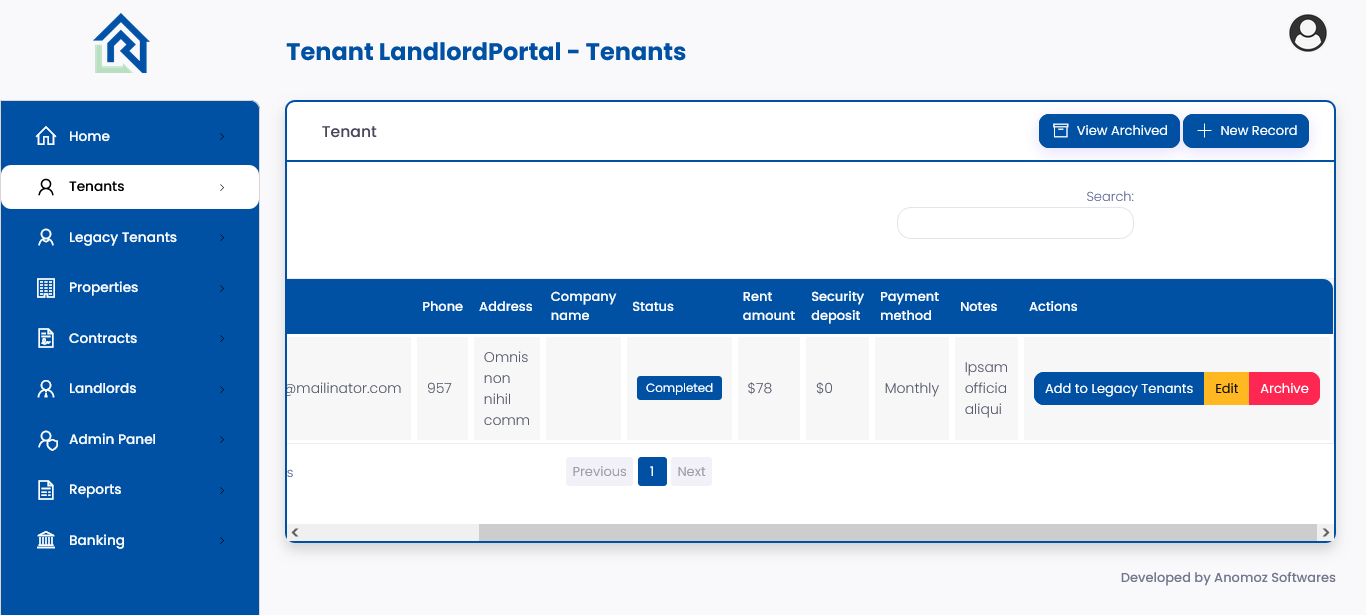
Task: Open the Legacy Tenants menu item
Action: [x=122, y=237]
